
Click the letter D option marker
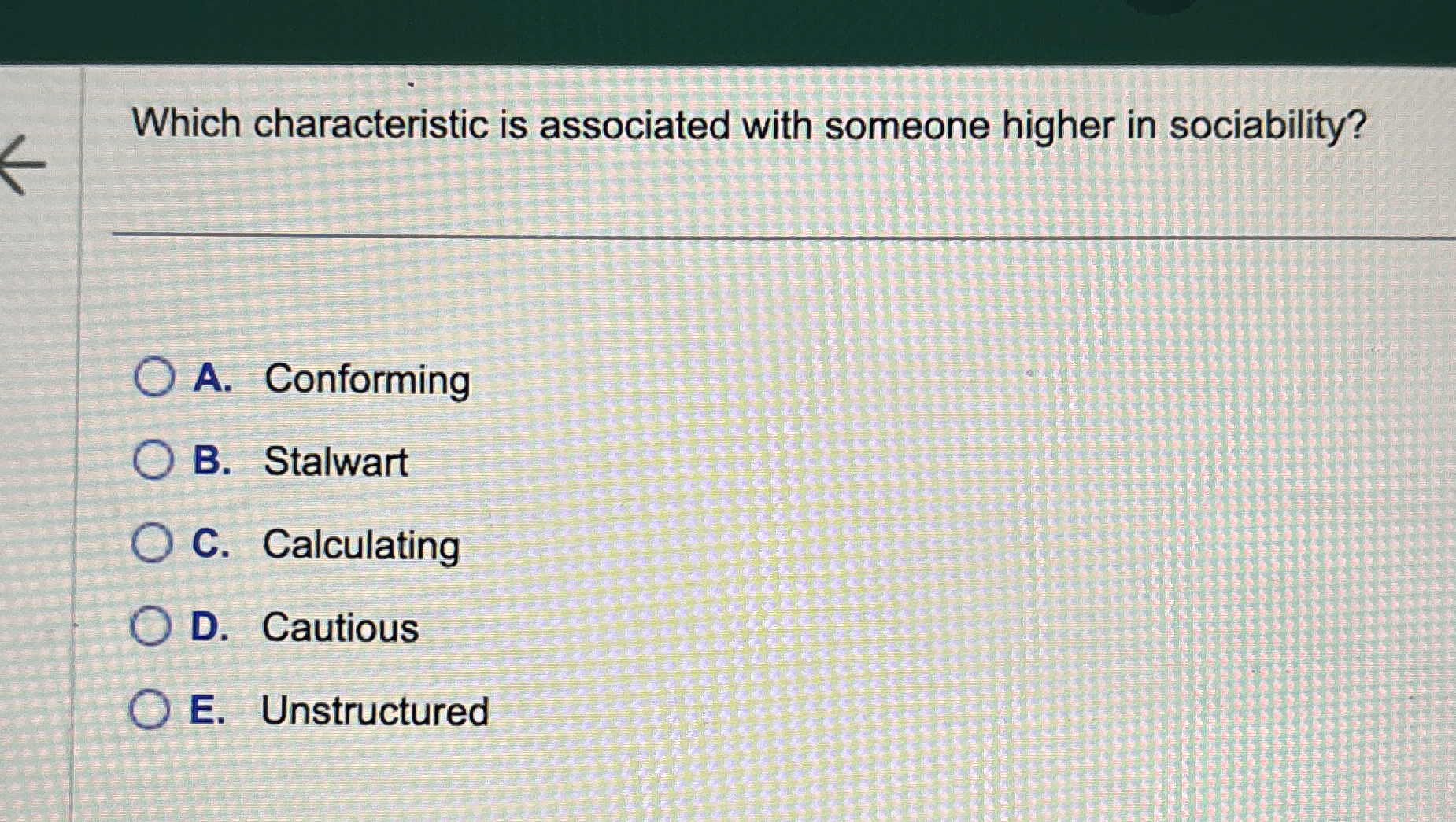point(212,628)
